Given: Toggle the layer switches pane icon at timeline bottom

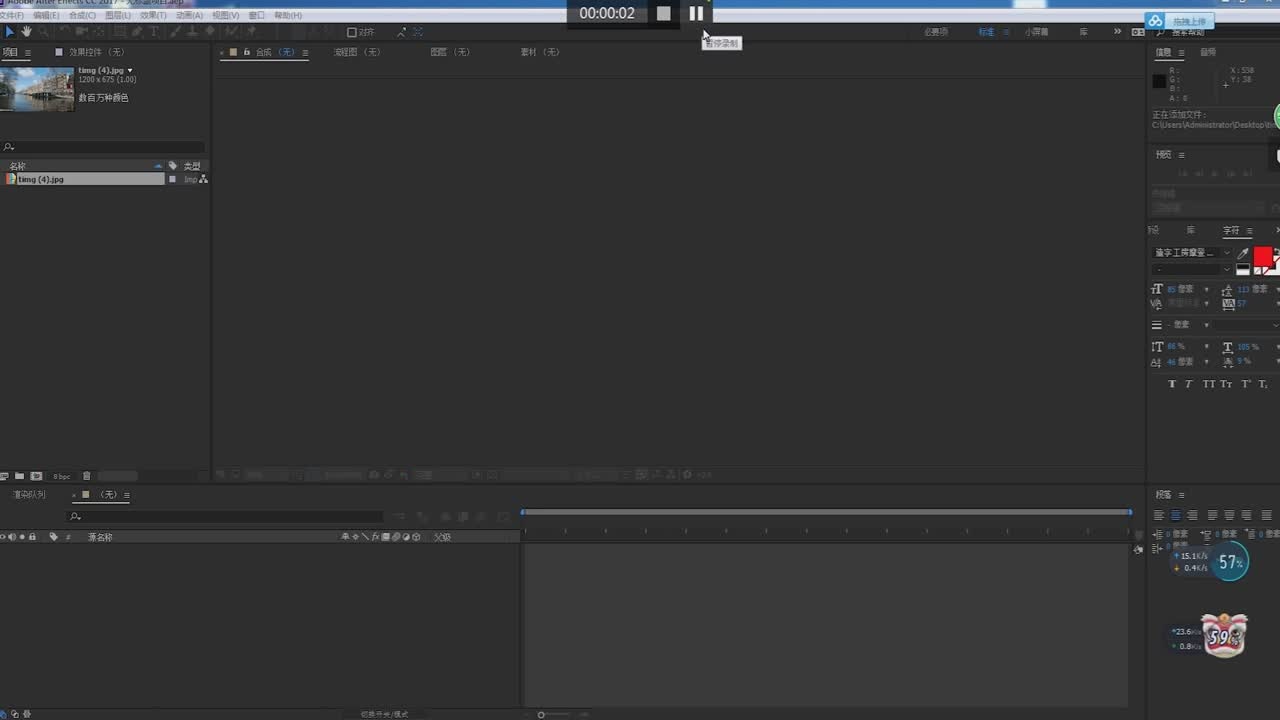Looking at the screenshot, I should [x=2, y=714].
